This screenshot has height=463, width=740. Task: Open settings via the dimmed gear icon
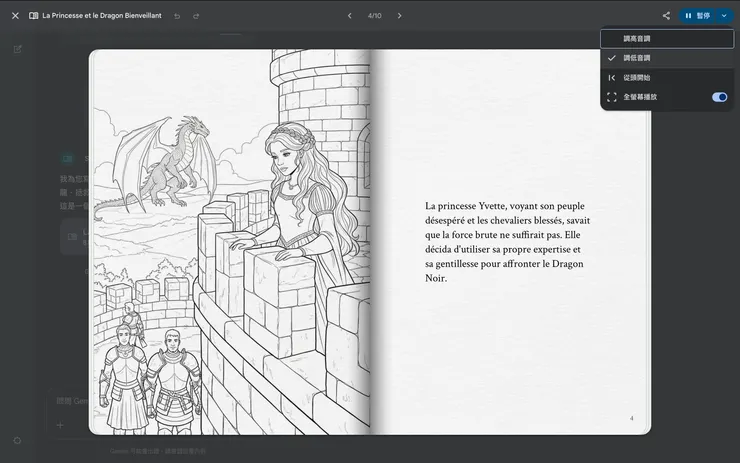[x=17, y=440]
